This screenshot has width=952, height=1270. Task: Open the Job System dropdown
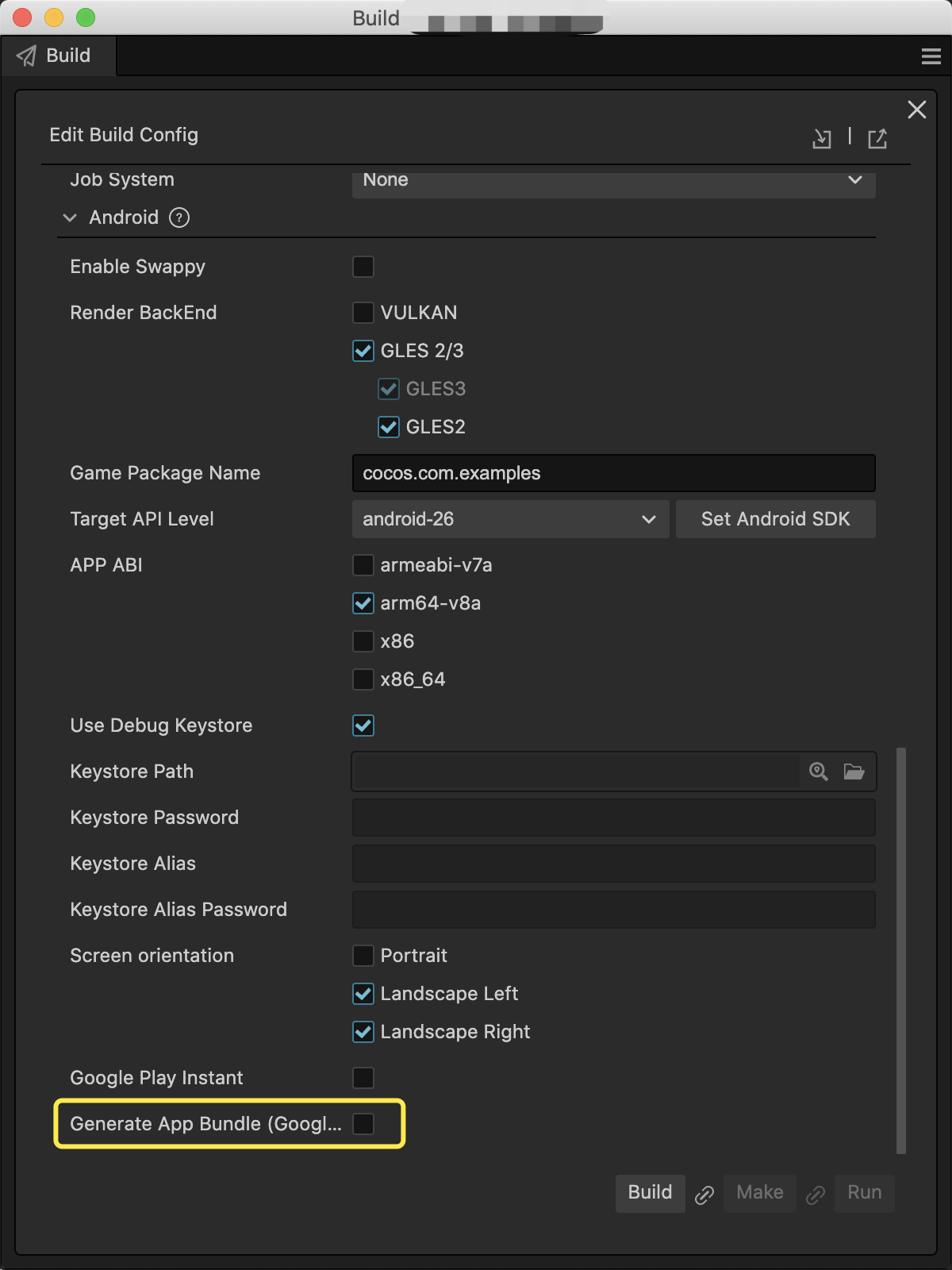pos(613,181)
